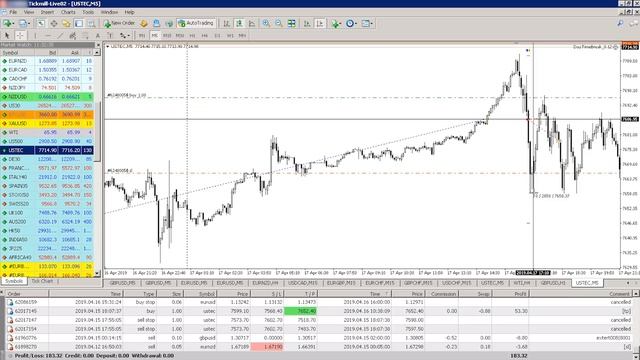
Task: Select the equidistant channel tool
Action: 73,36
